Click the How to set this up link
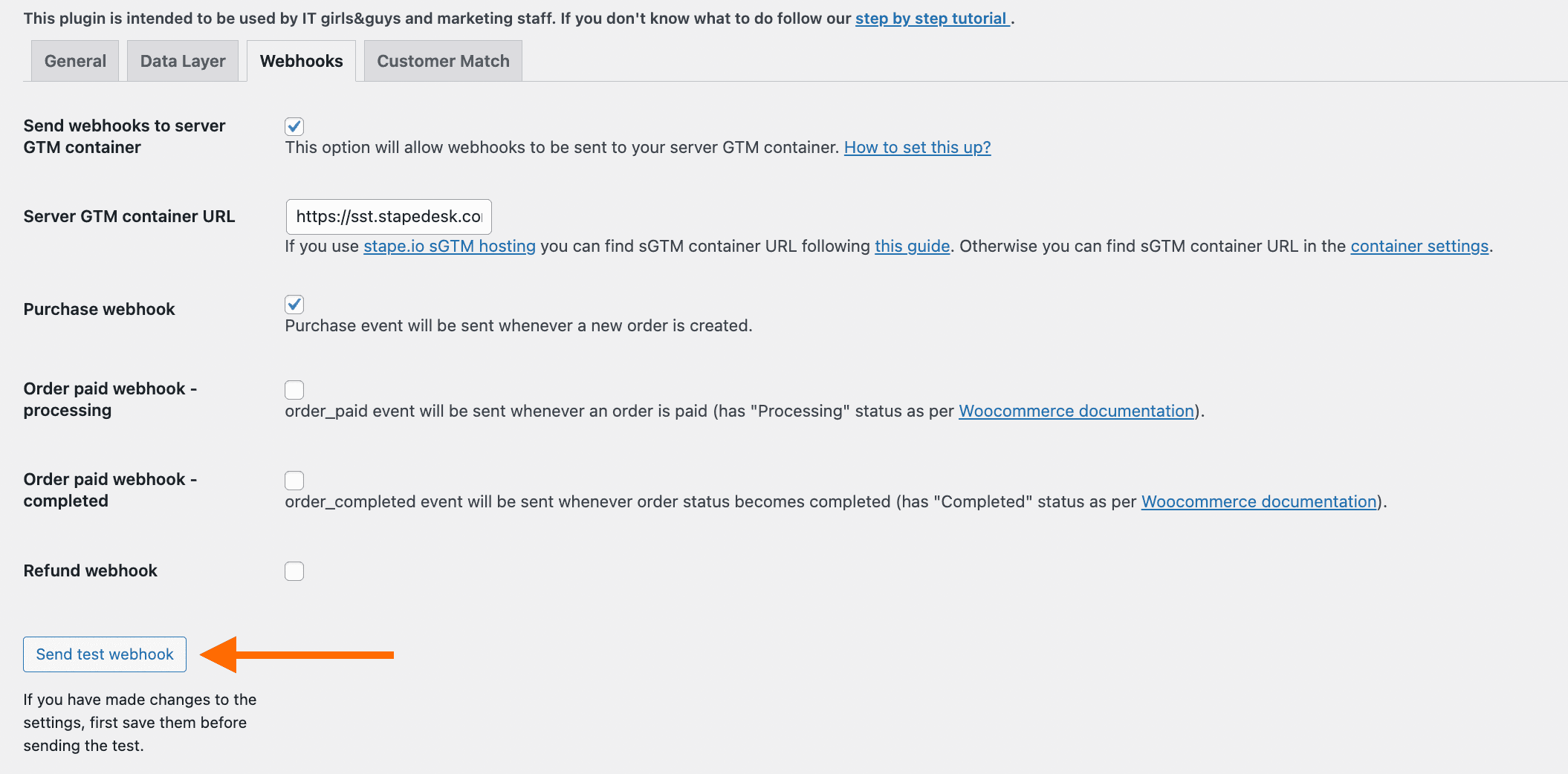The width and height of the screenshot is (1568, 774). tap(916, 147)
